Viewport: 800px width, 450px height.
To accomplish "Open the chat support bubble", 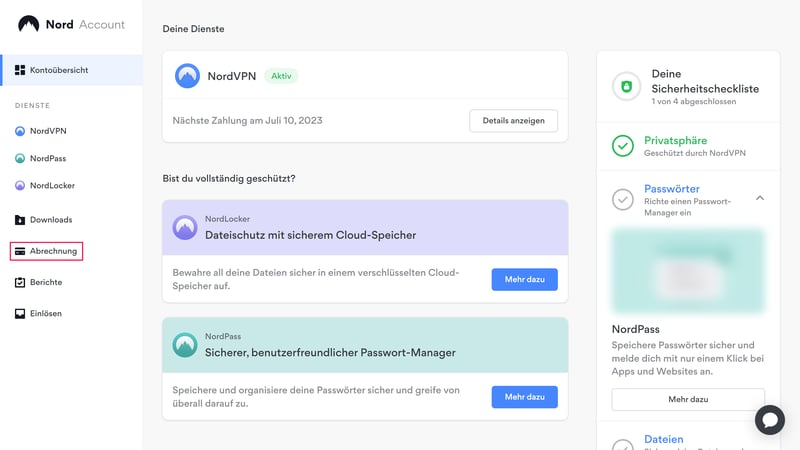I will 769,419.
